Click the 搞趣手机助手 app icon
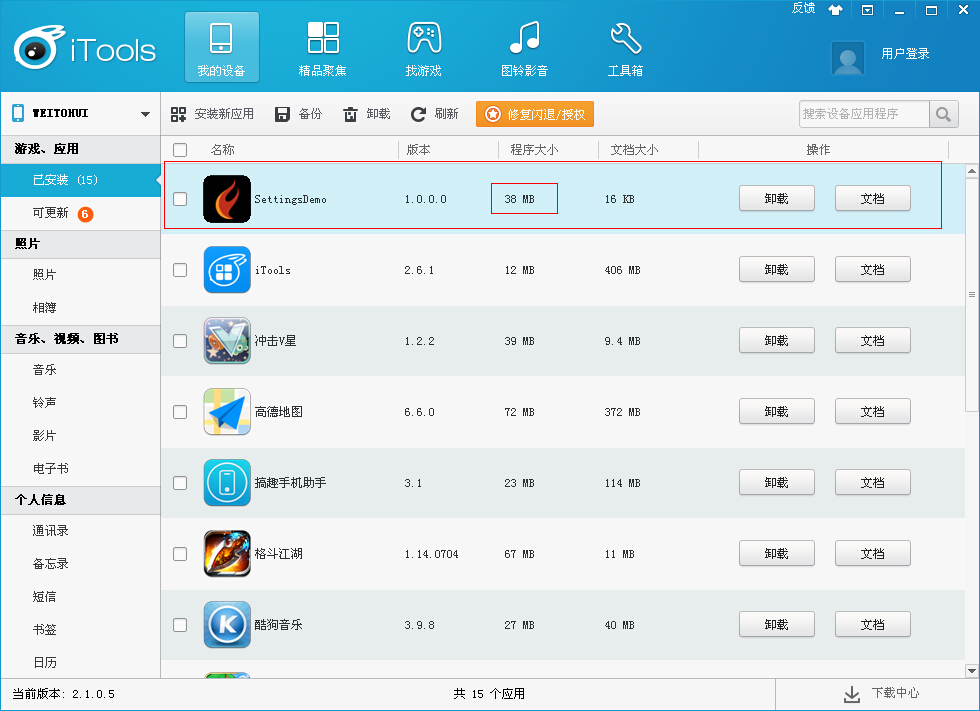Screen dimensions: 980x711 click(x=227, y=483)
